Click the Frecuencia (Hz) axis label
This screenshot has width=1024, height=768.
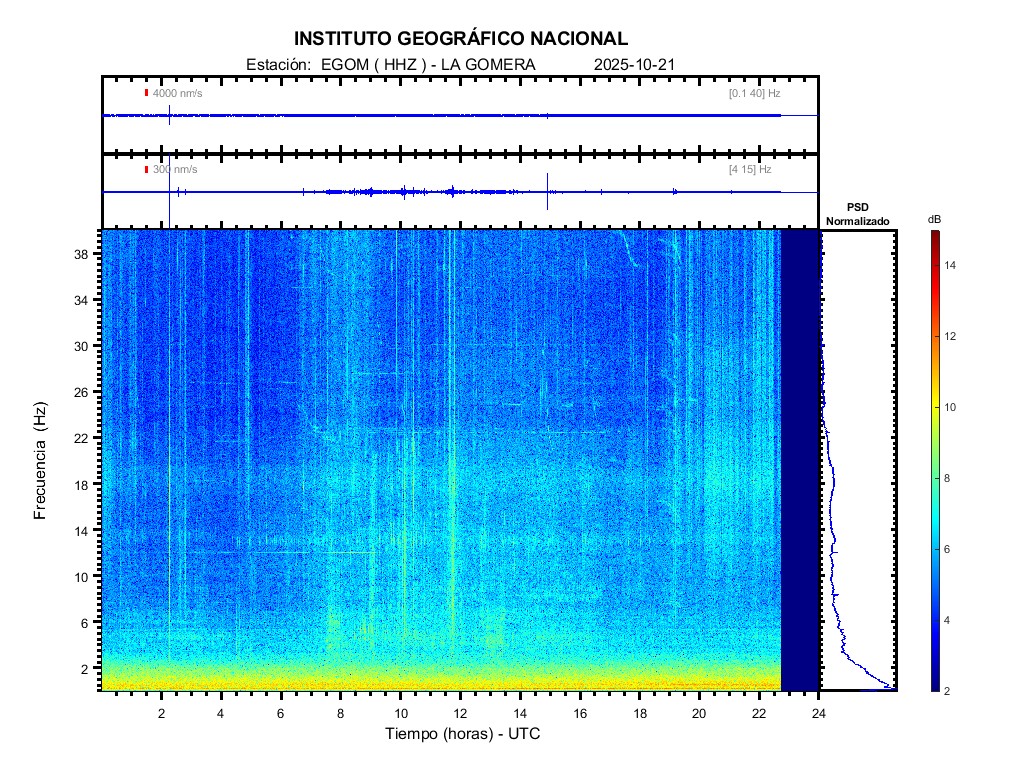click(40, 460)
